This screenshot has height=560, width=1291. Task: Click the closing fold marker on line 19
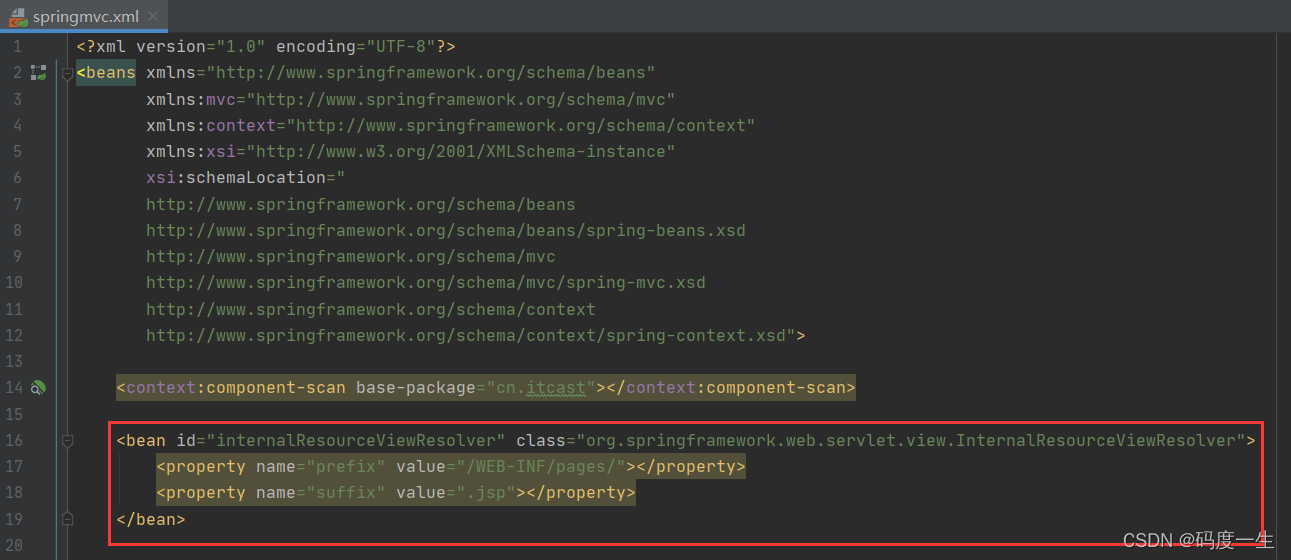[67, 519]
